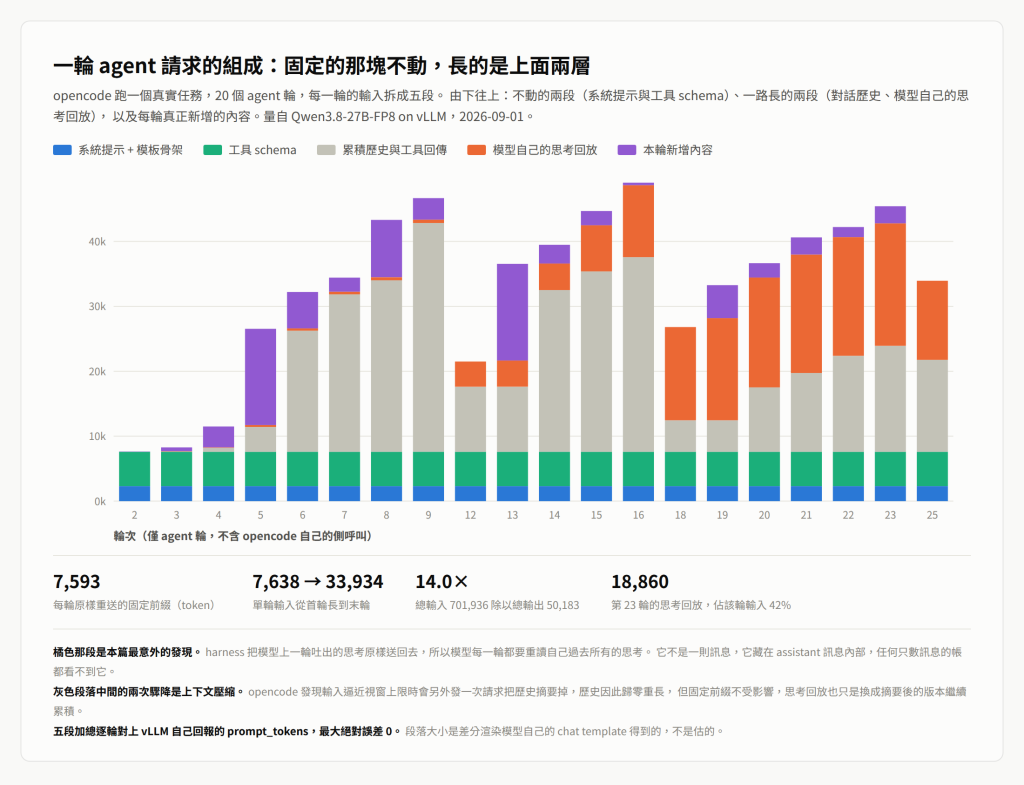
Task: Click the orange segment of round 23 bar
Action: (890, 285)
